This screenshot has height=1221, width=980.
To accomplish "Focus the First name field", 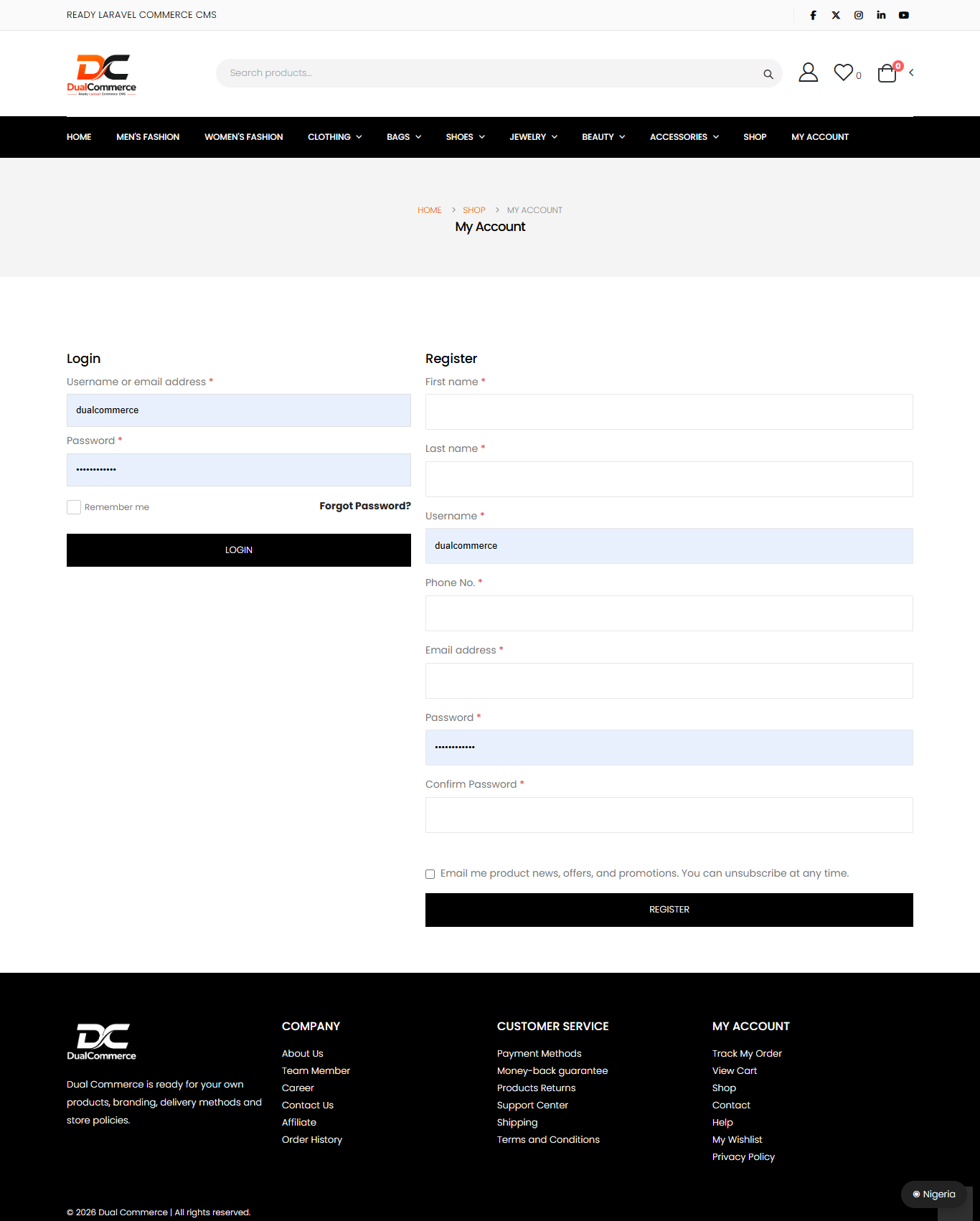I will (x=669, y=412).
